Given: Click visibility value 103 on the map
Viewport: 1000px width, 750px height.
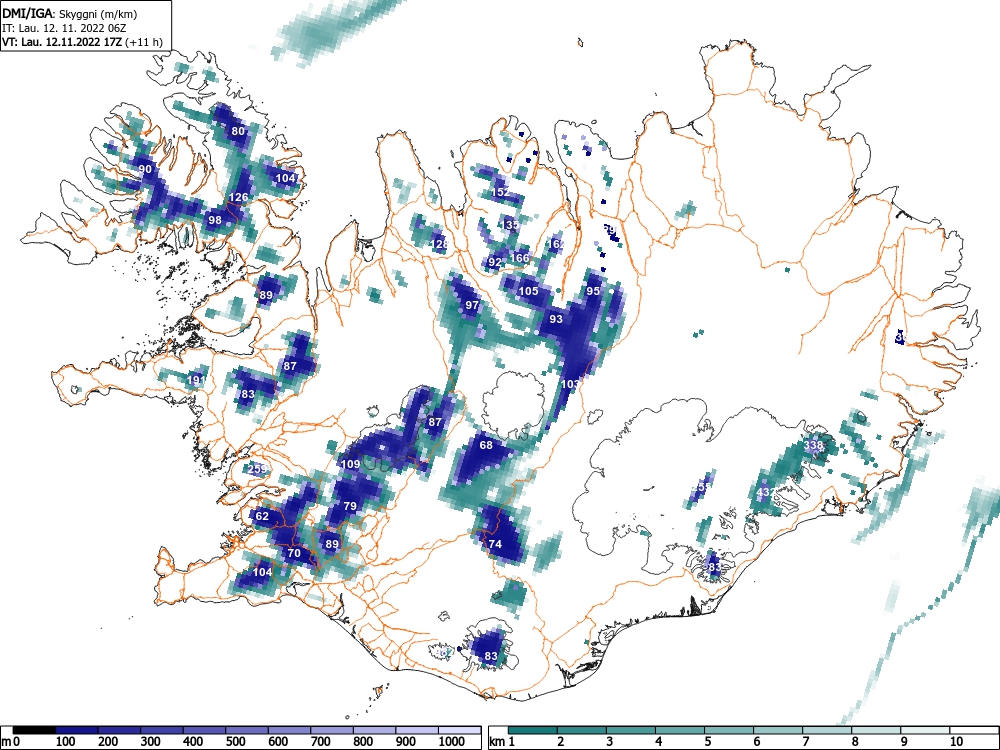Looking at the screenshot, I should pos(570,384).
